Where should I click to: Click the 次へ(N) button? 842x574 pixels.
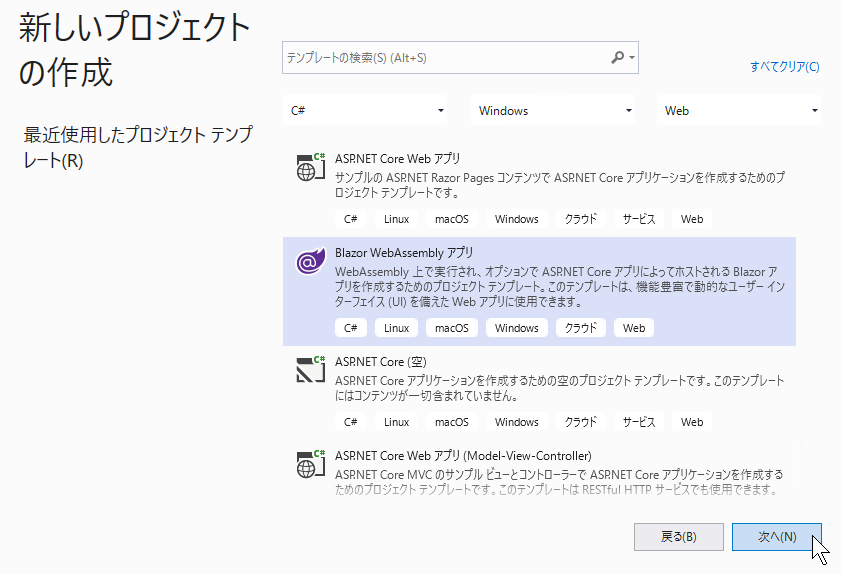pyautogui.click(x=776, y=537)
